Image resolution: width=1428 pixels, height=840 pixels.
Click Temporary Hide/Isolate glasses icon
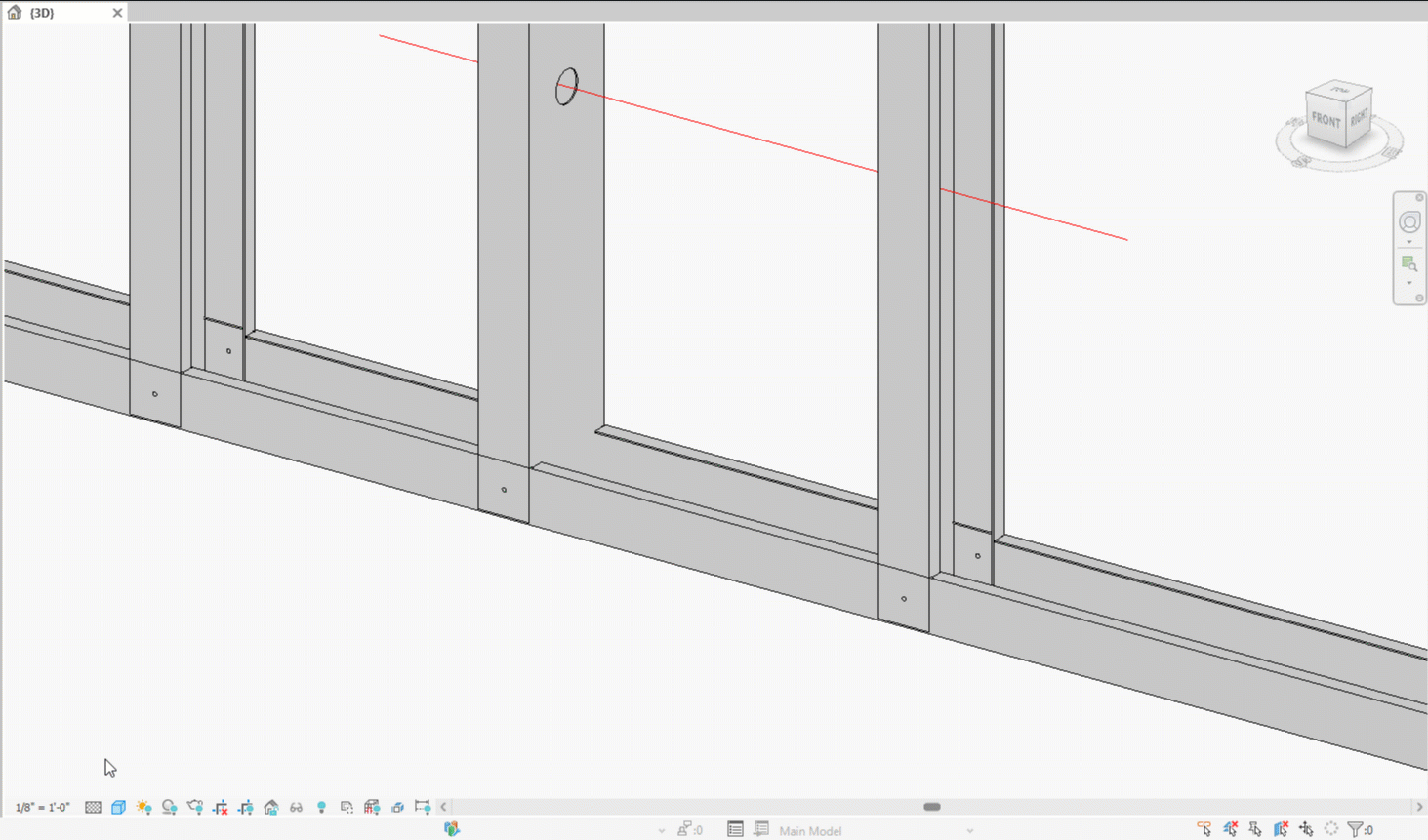point(296,807)
